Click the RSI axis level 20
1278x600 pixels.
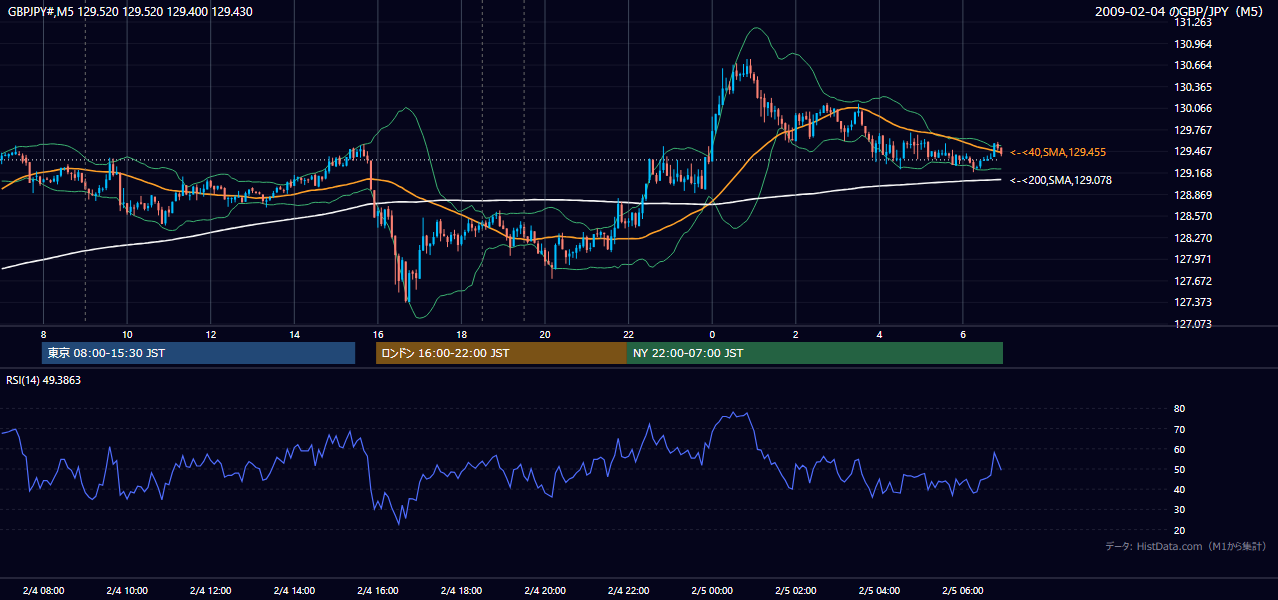(1180, 530)
